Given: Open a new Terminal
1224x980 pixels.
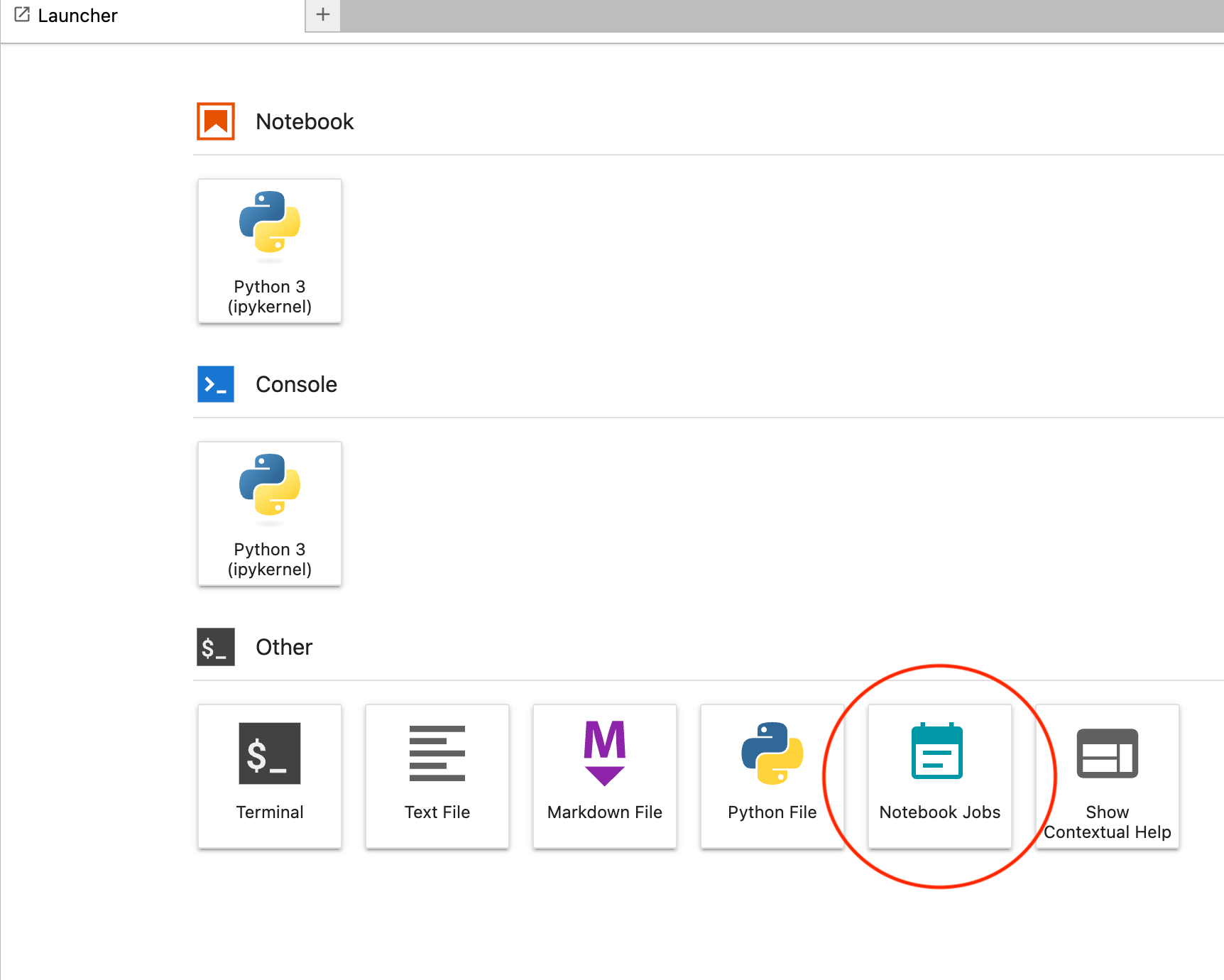Looking at the screenshot, I should 270,776.
